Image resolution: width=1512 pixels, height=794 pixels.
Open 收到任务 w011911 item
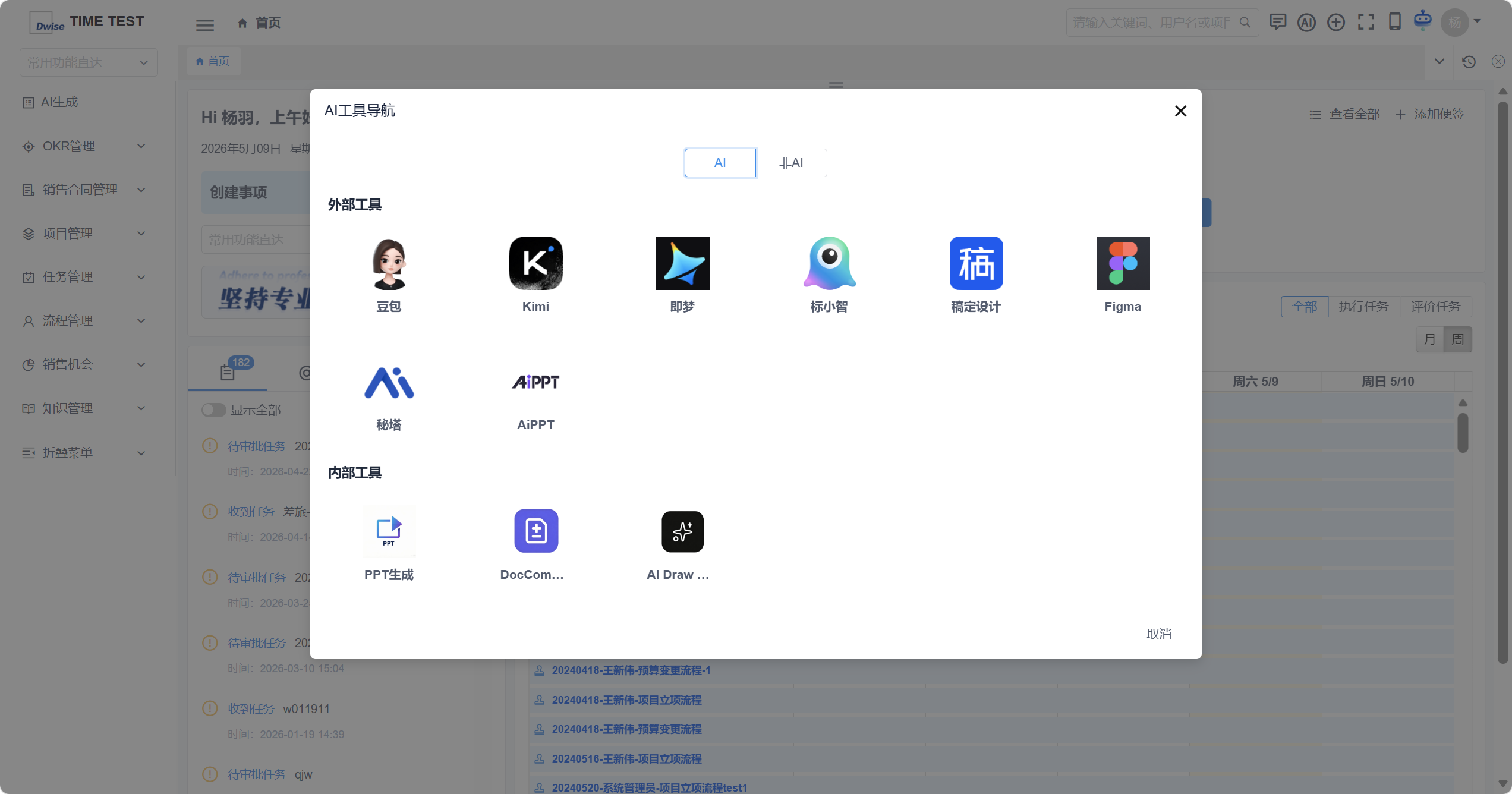(x=279, y=709)
